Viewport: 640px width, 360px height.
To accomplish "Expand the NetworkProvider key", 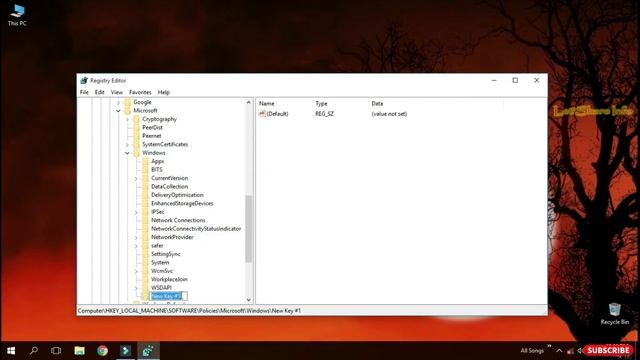I will pos(136,238).
